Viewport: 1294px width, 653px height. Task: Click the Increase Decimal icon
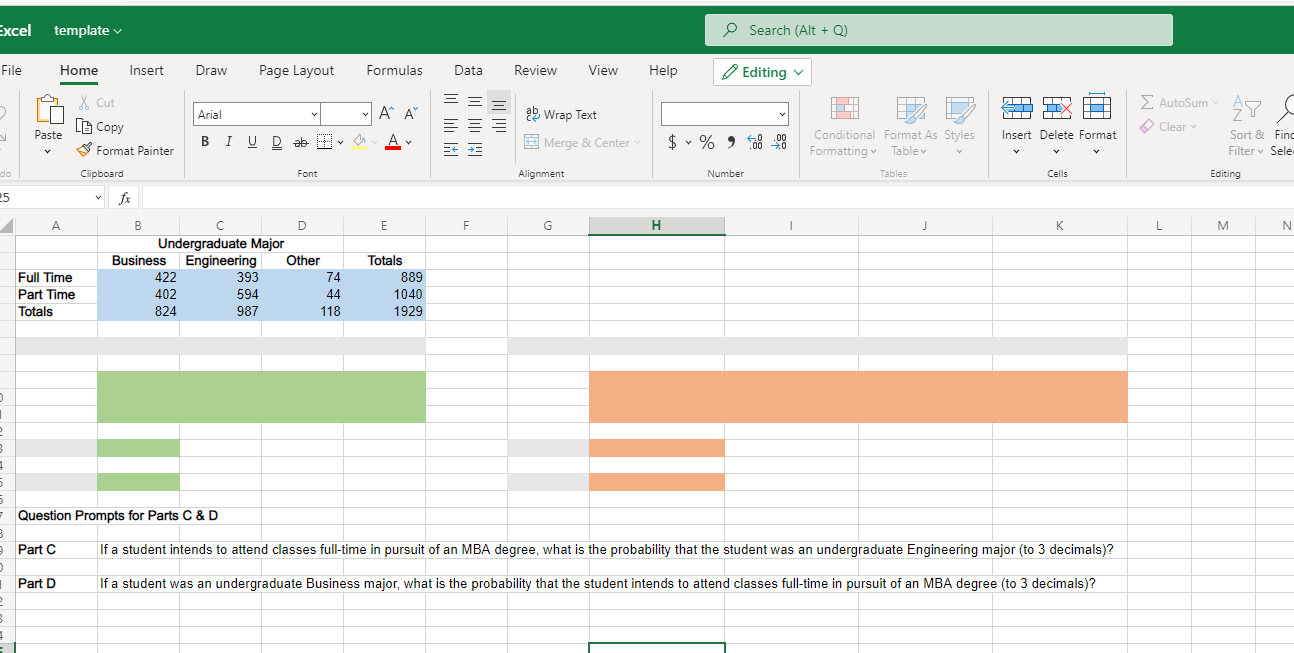tap(755, 142)
